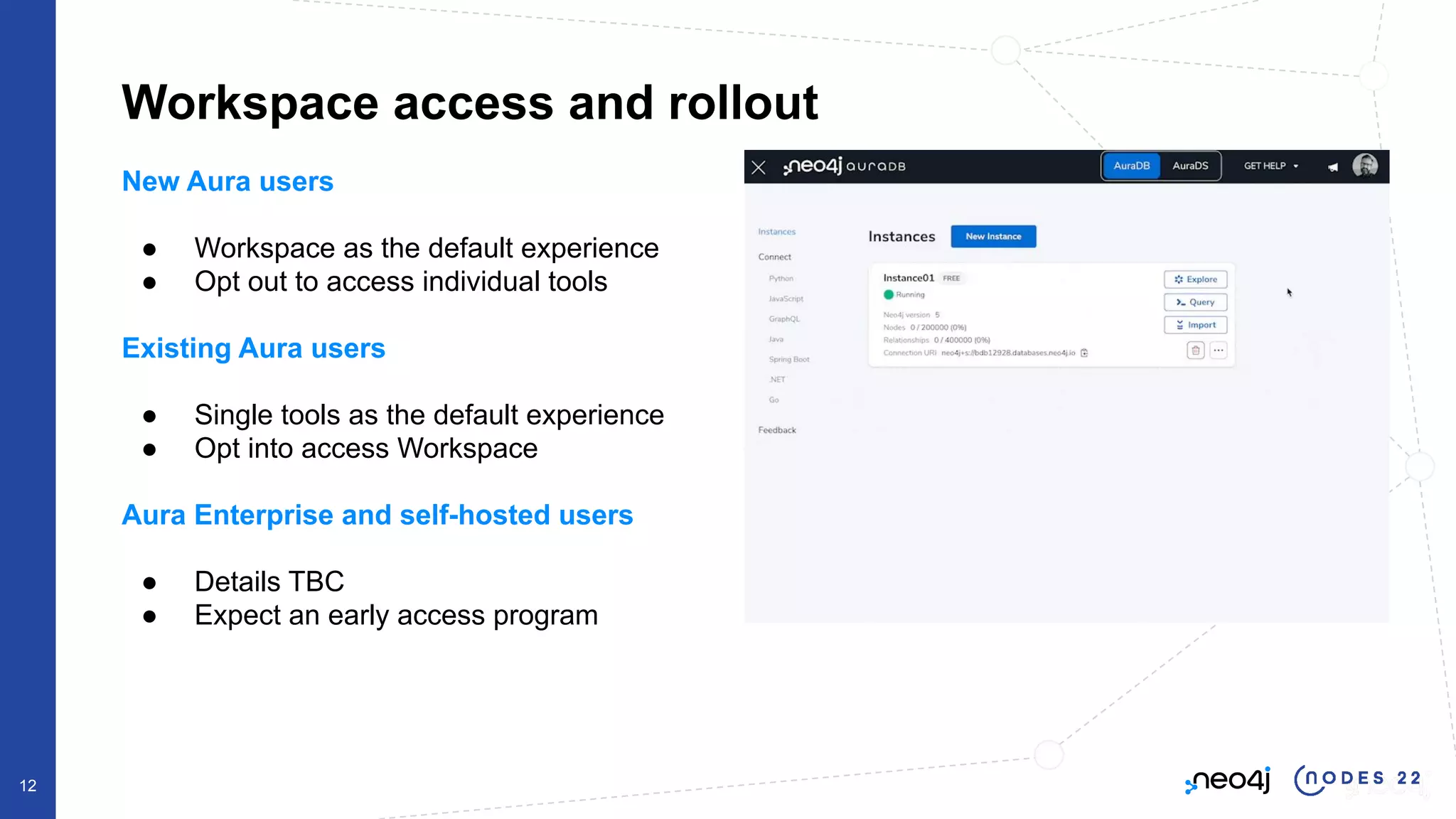Image resolution: width=1456 pixels, height=819 pixels.
Task: Click the New Instance button
Action: (x=993, y=236)
